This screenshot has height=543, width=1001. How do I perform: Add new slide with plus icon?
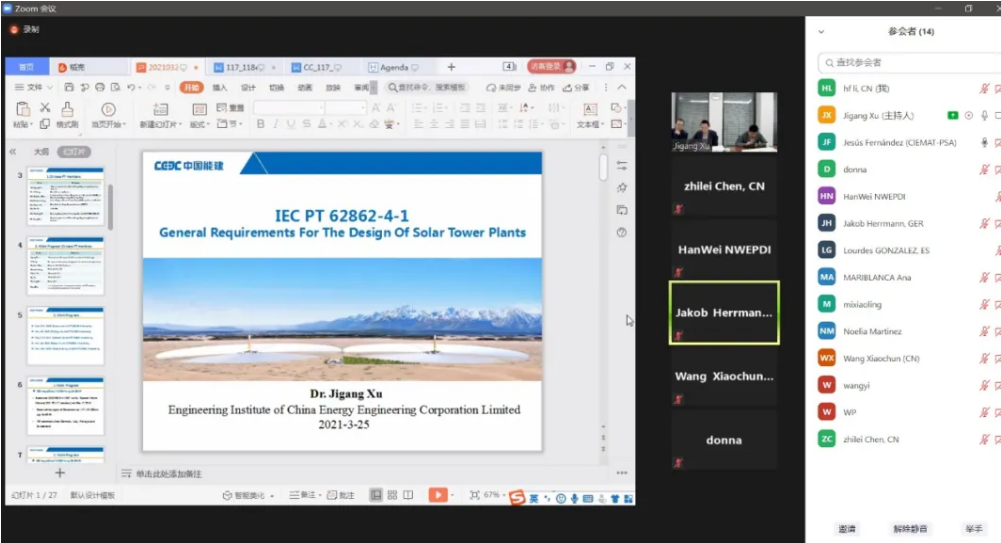tap(59, 473)
